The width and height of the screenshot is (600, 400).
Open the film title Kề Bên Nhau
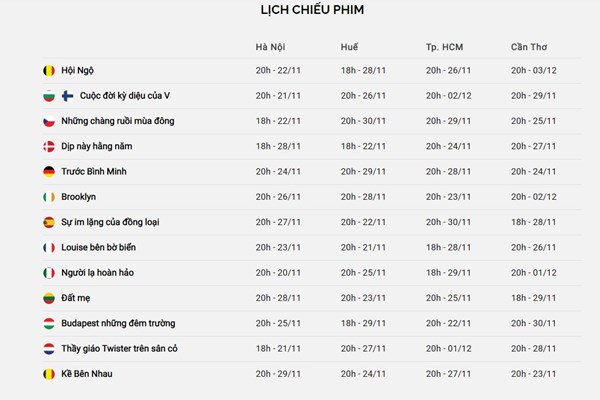pyautogui.click(x=87, y=374)
